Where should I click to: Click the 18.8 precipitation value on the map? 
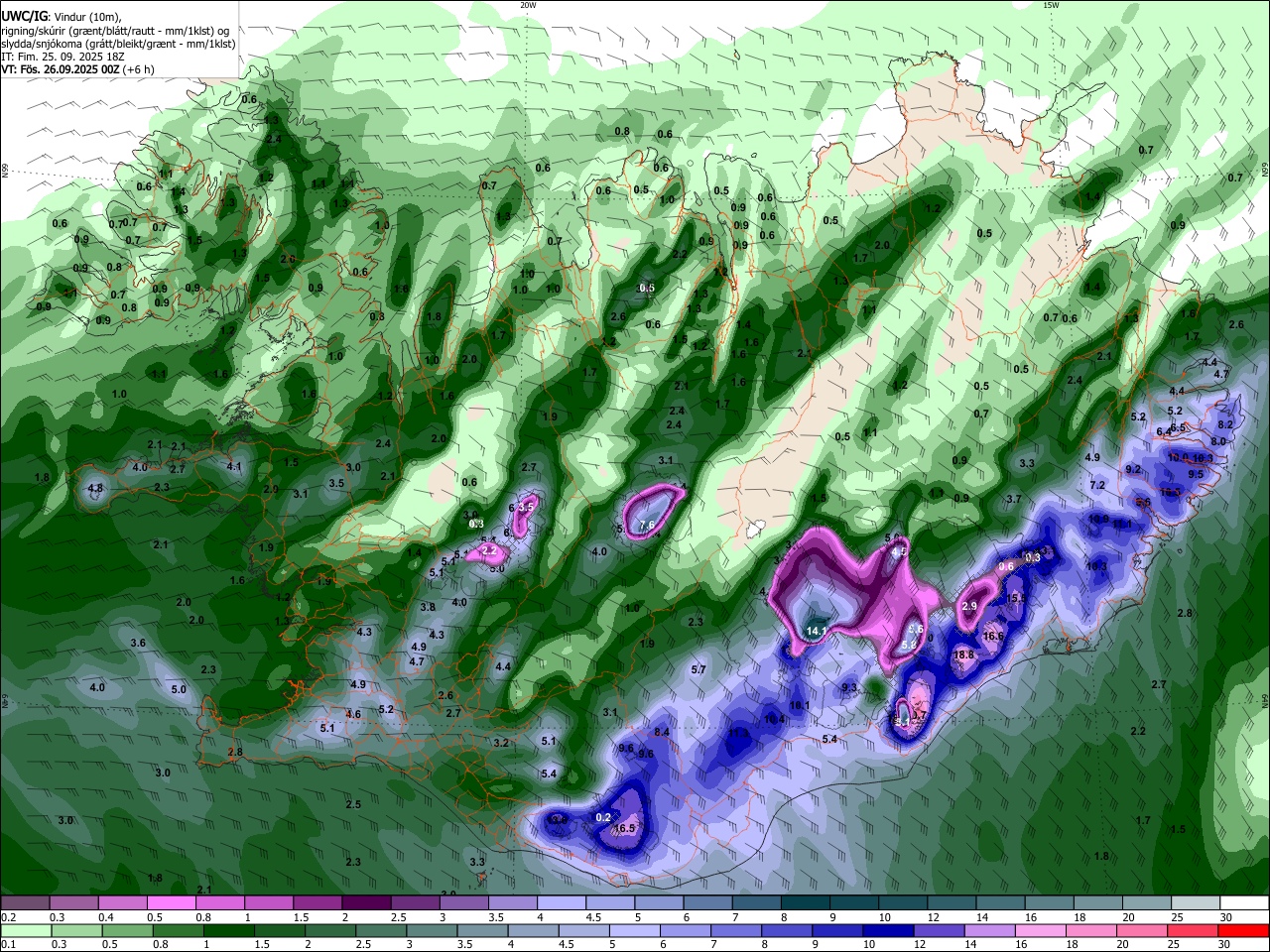pyautogui.click(x=963, y=654)
